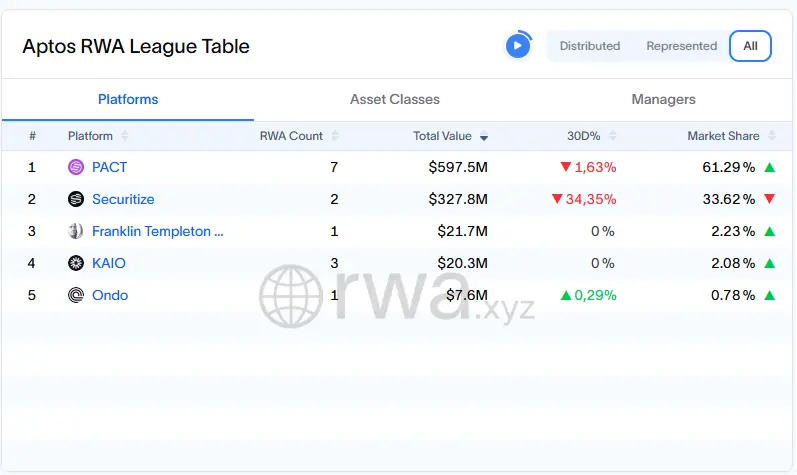Select the Represented filter option
Image resolution: width=797 pixels, height=475 pixels.
pos(682,46)
